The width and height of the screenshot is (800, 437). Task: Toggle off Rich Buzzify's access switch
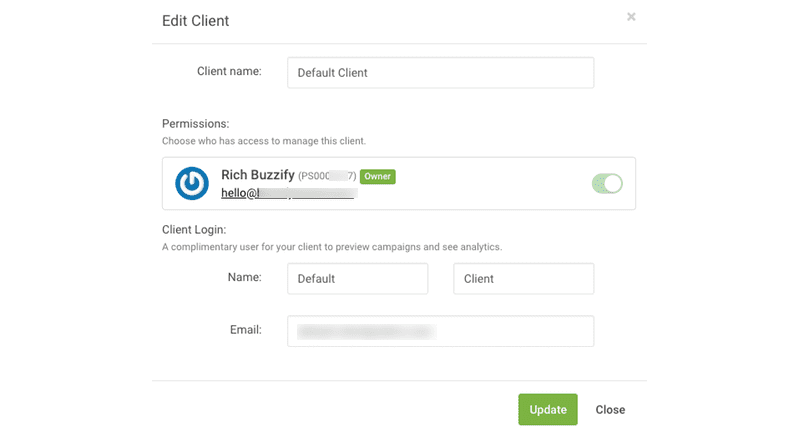coord(607,183)
